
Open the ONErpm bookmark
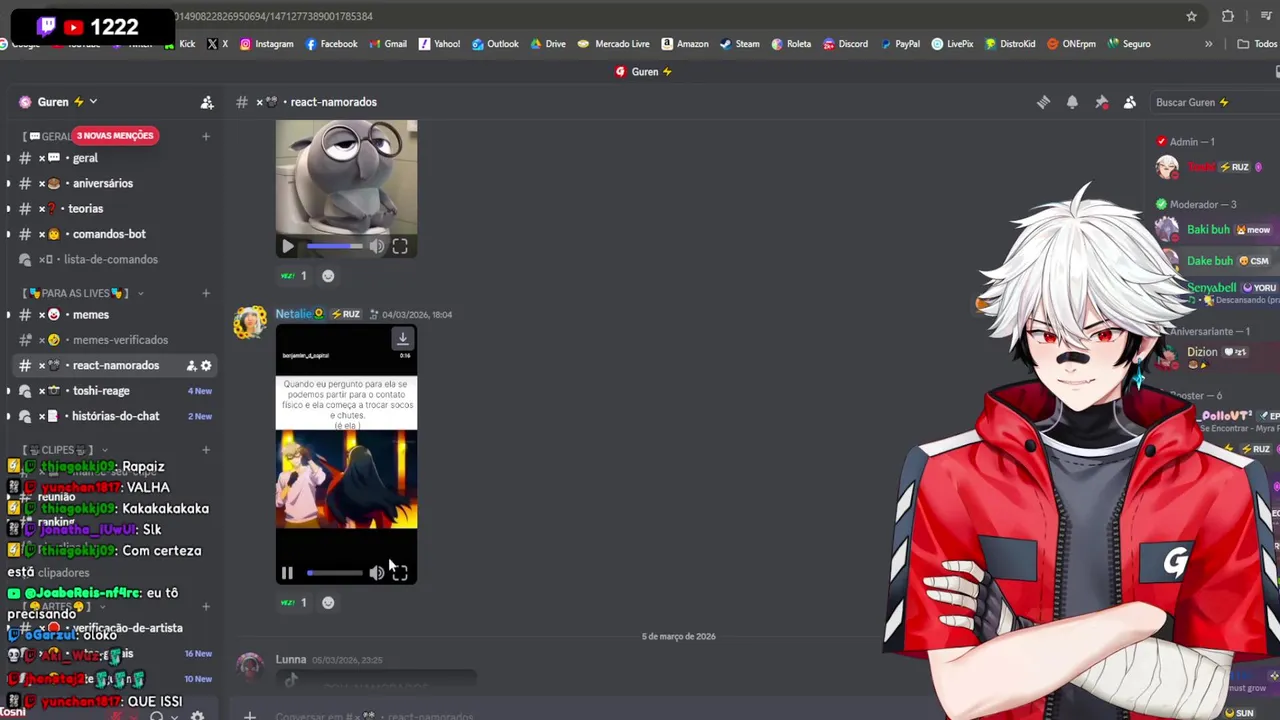[1071, 44]
